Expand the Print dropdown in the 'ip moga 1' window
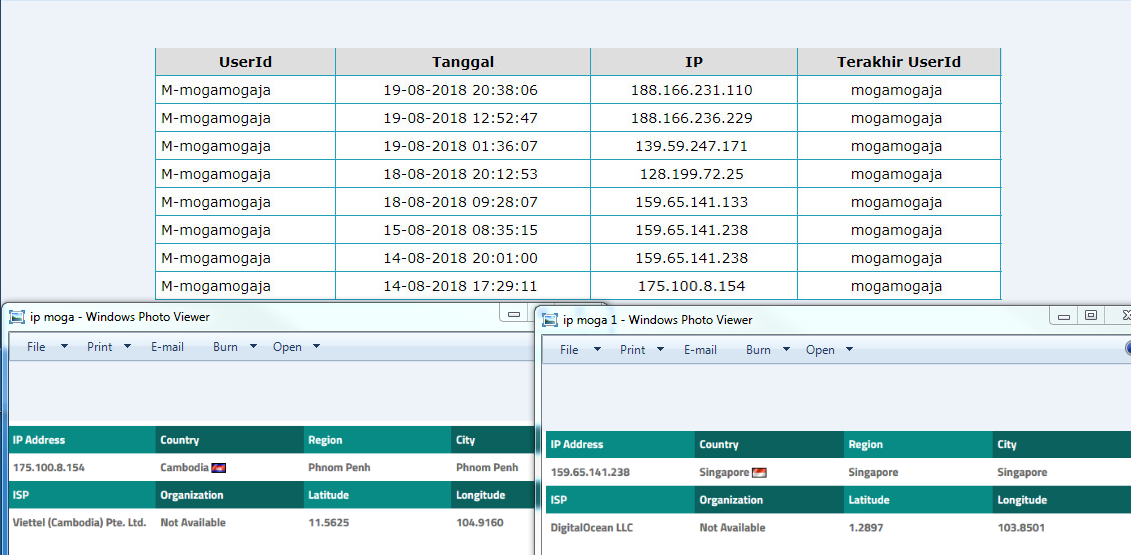Viewport: 1131px width, 555px height. tap(641, 350)
